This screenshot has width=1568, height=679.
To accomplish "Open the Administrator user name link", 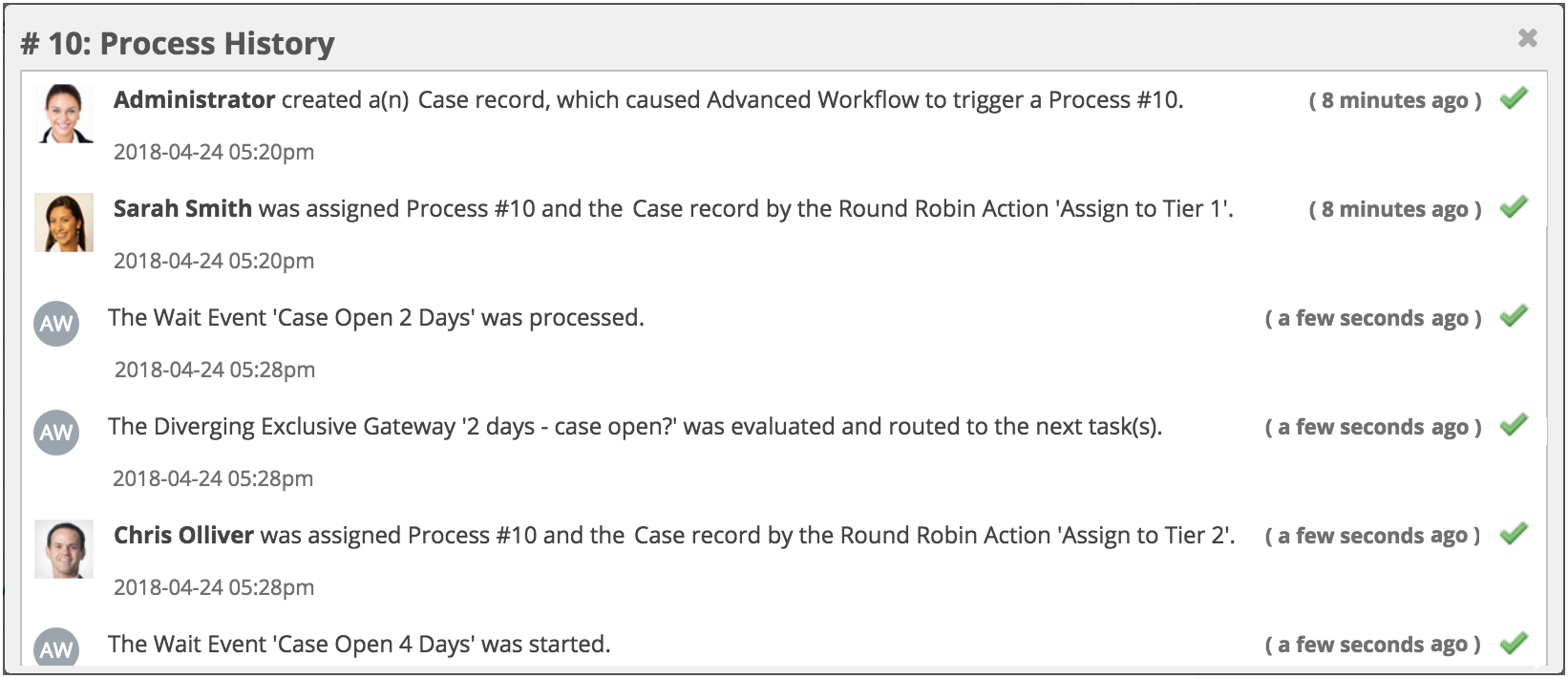I will (x=194, y=100).
